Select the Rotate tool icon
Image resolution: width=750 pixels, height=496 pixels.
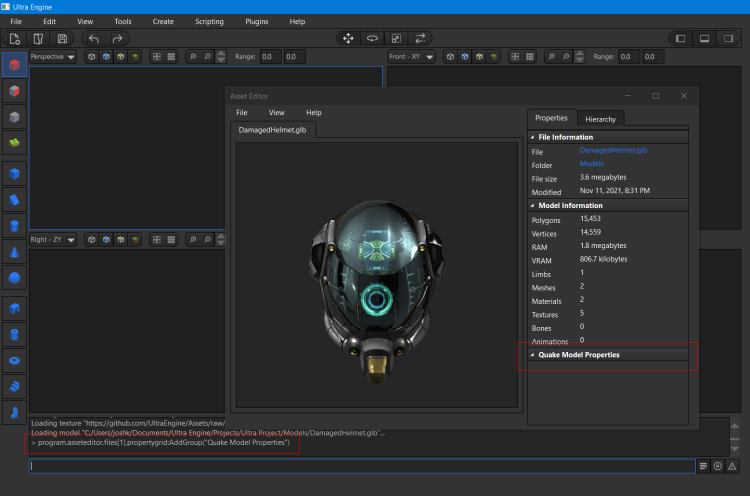373,39
